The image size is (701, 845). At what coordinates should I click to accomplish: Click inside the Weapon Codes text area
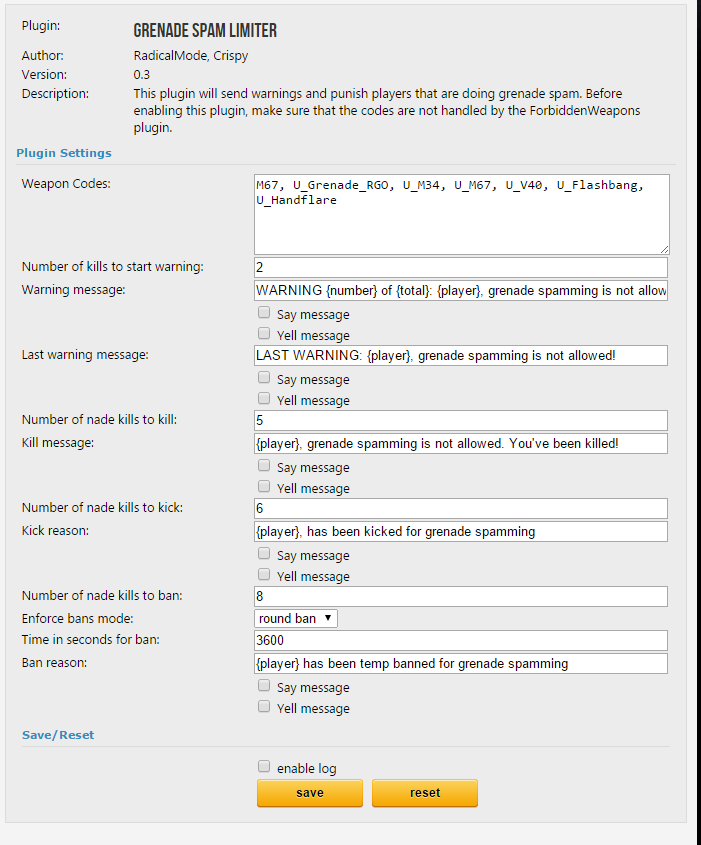point(461,214)
